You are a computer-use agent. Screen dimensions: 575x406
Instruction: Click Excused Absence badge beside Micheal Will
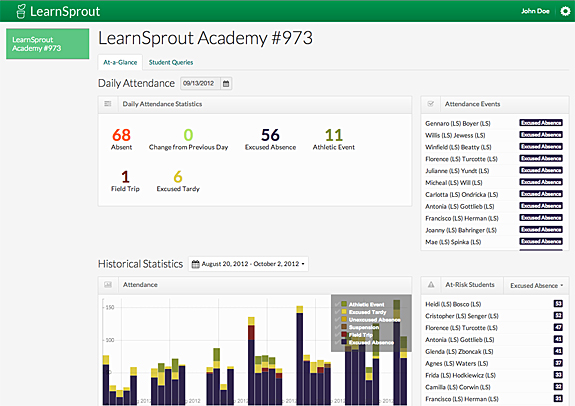tap(541, 182)
